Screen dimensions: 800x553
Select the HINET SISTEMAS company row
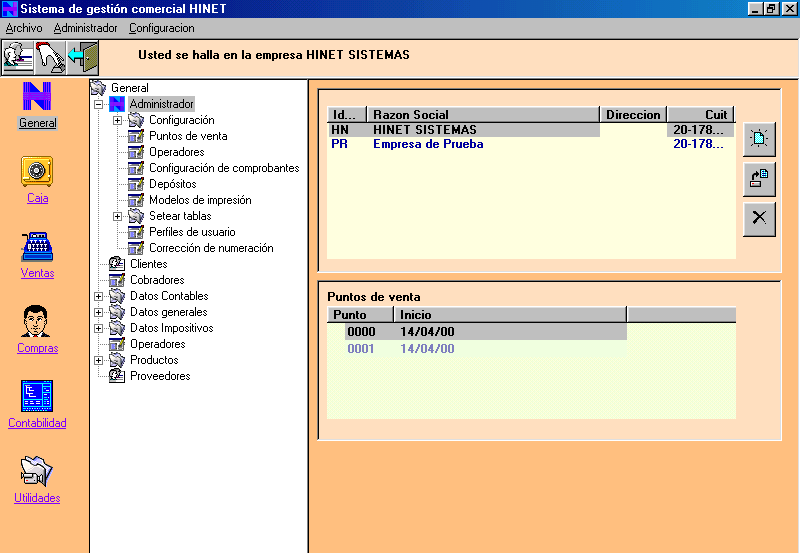pos(531,130)
